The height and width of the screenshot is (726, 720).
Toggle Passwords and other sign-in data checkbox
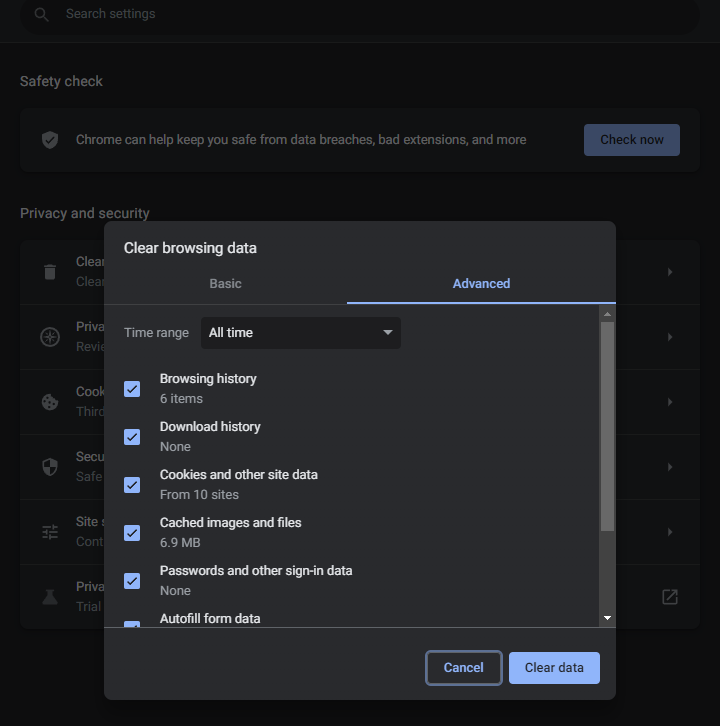tap(132, 581)
